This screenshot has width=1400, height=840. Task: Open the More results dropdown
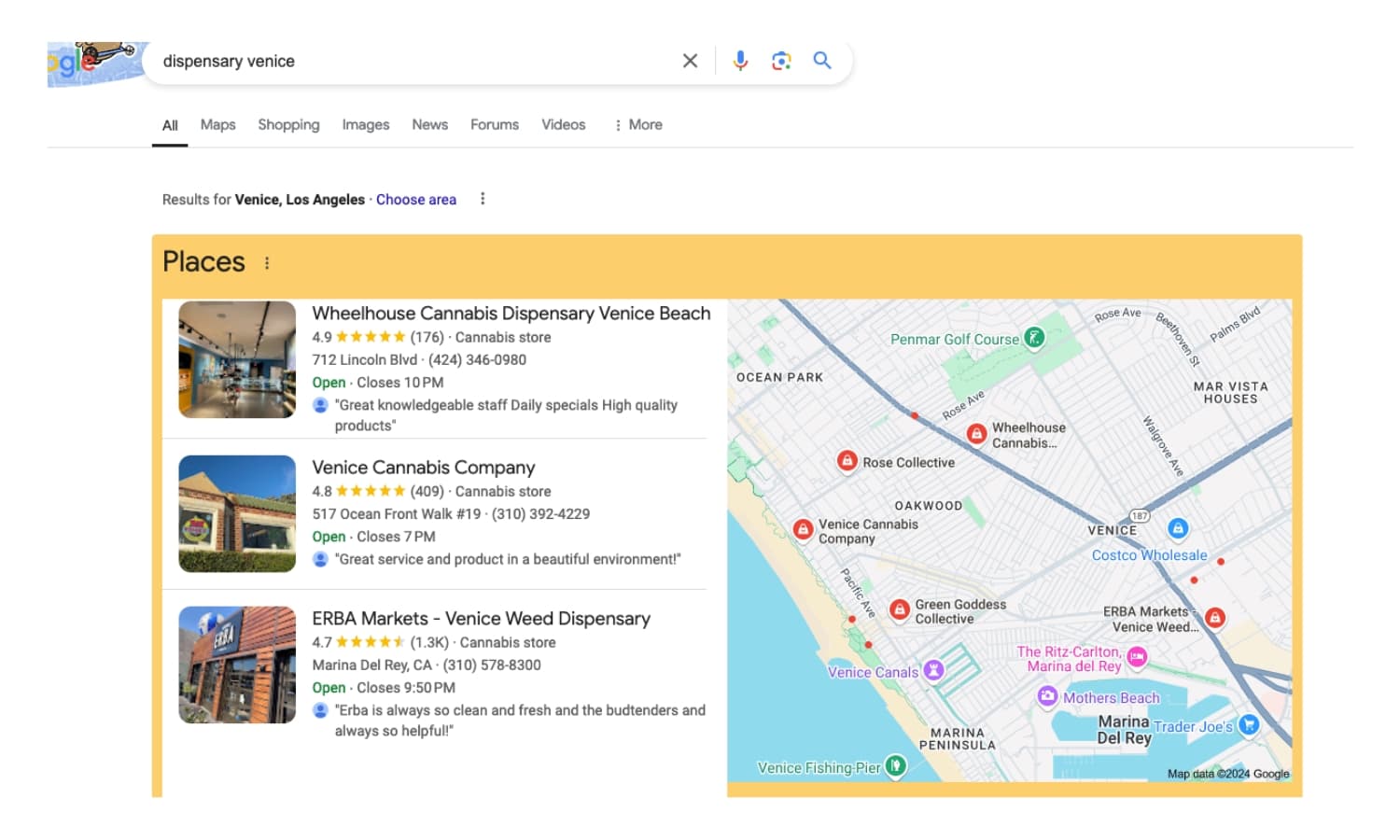637,124
